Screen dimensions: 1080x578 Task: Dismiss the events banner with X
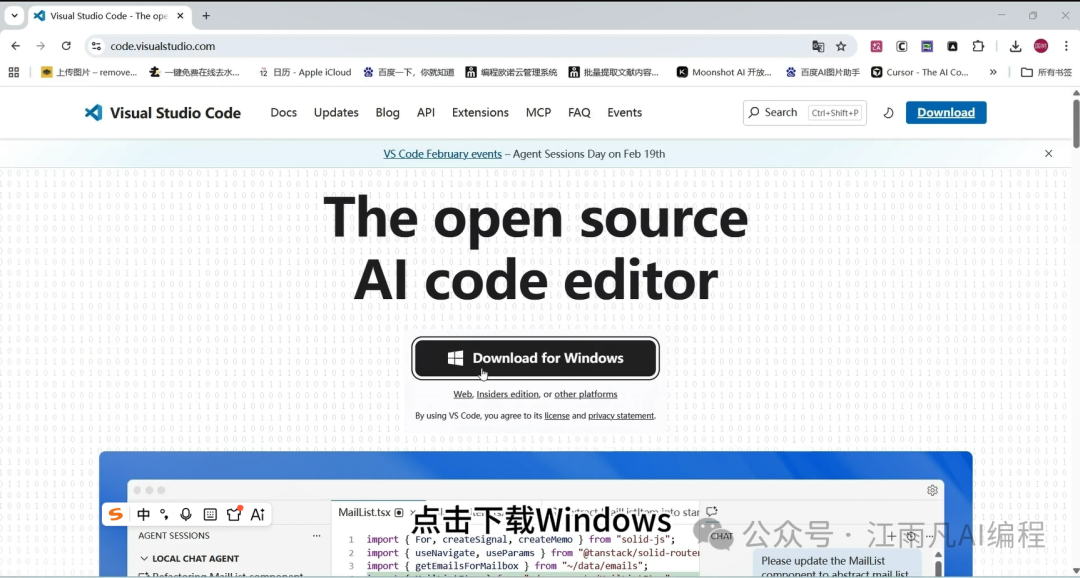tap(1048, 154)
